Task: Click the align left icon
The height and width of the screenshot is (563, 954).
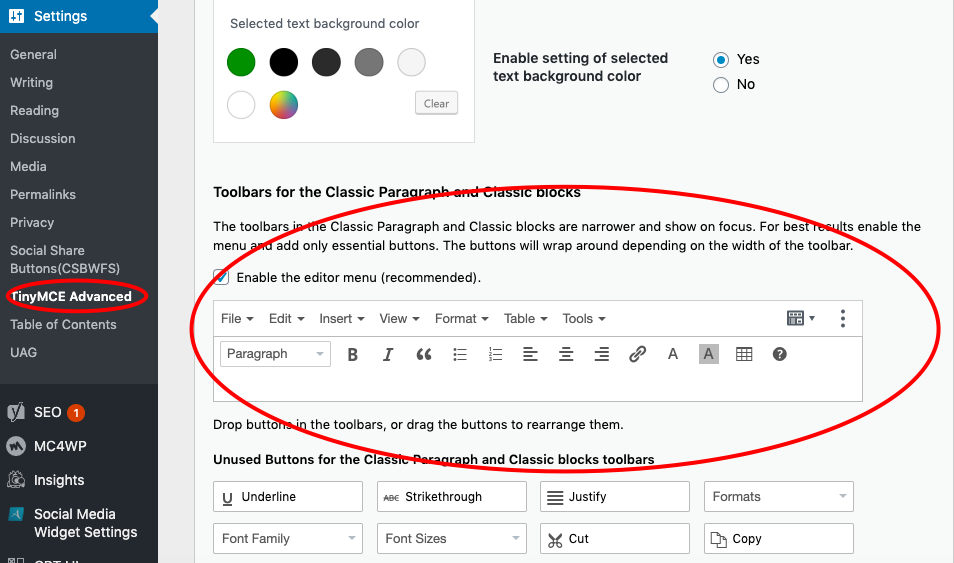Action: click(531, 354)
